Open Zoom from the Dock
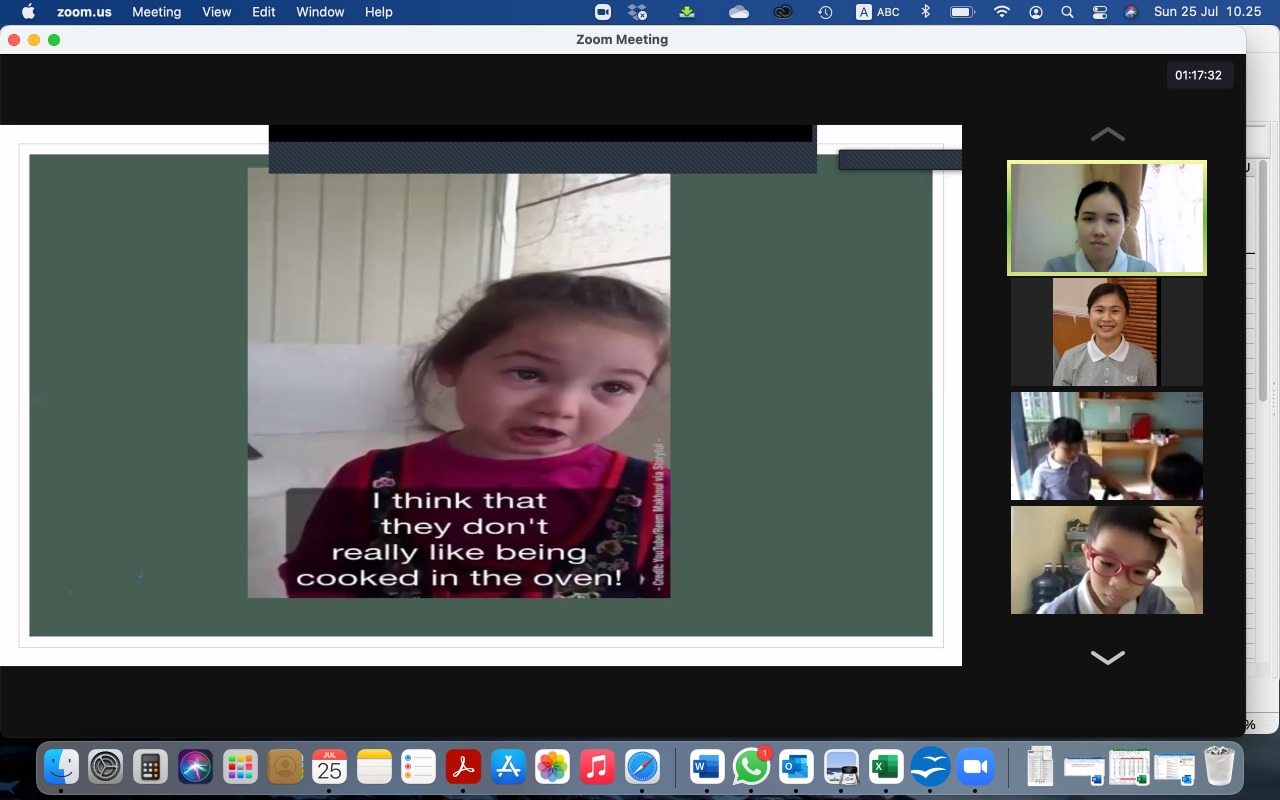Image resolution: width=1280 pixels, height=800 pixels. [x=975, y=767]
